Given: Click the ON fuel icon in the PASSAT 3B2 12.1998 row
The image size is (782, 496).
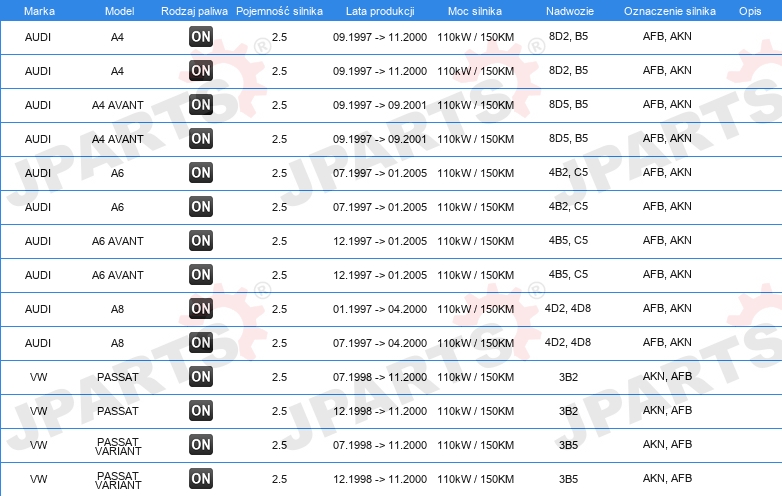Looking at the screenshot, I should tap(201, 410).
